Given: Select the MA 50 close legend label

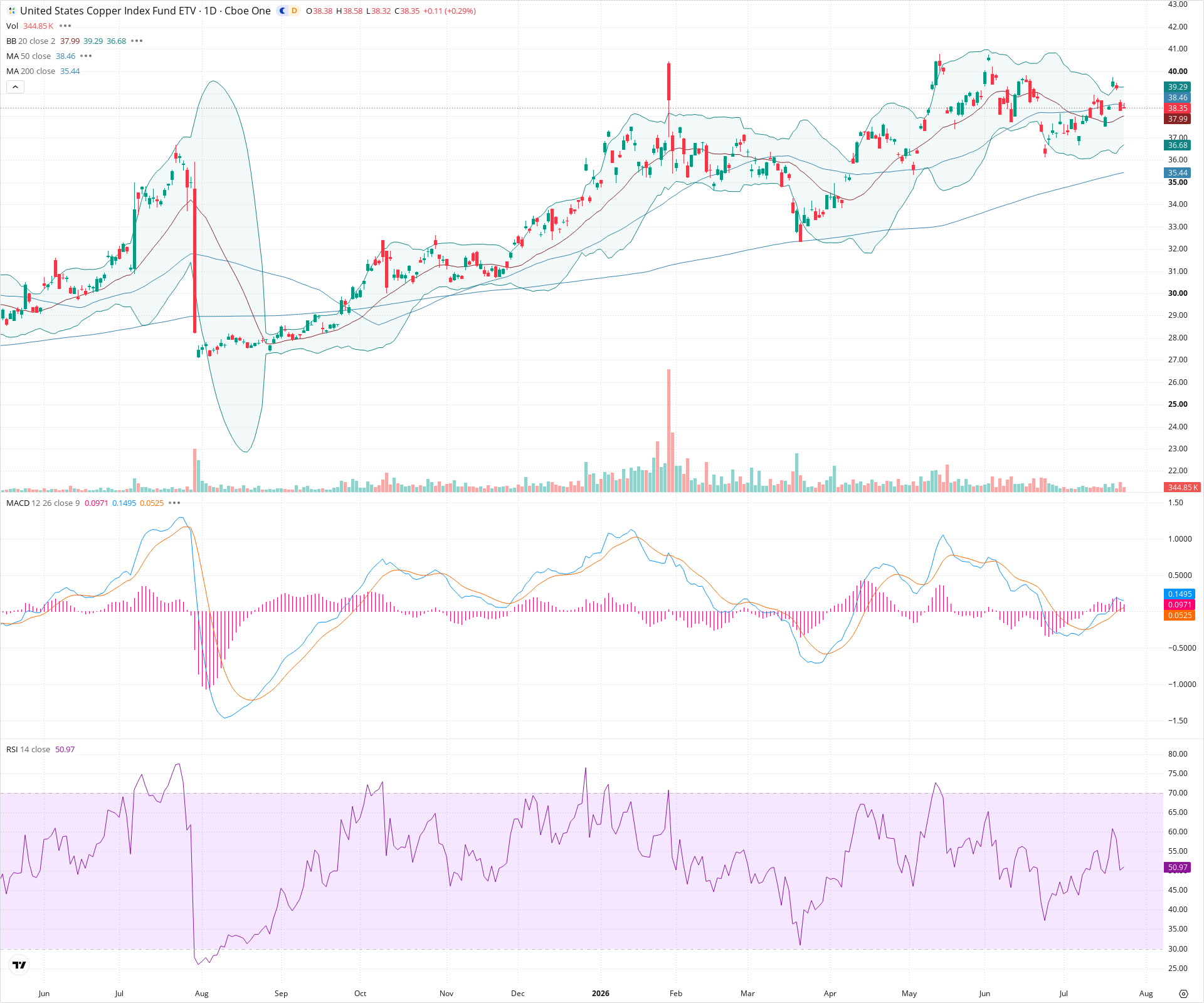Looking at the screenshot, I should click(28, 56).
